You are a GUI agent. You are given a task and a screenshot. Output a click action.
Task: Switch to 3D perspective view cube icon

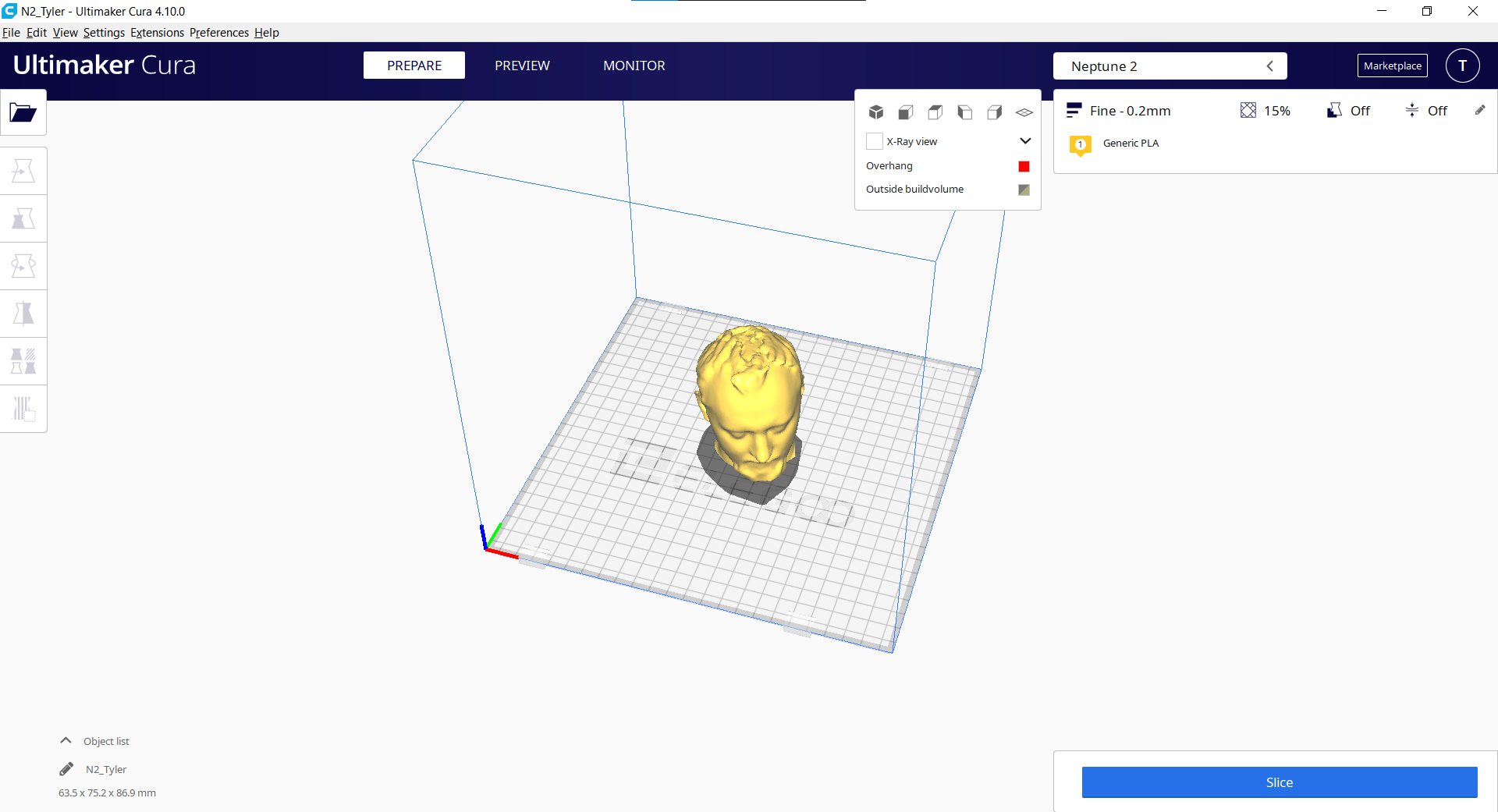point(876,112)
